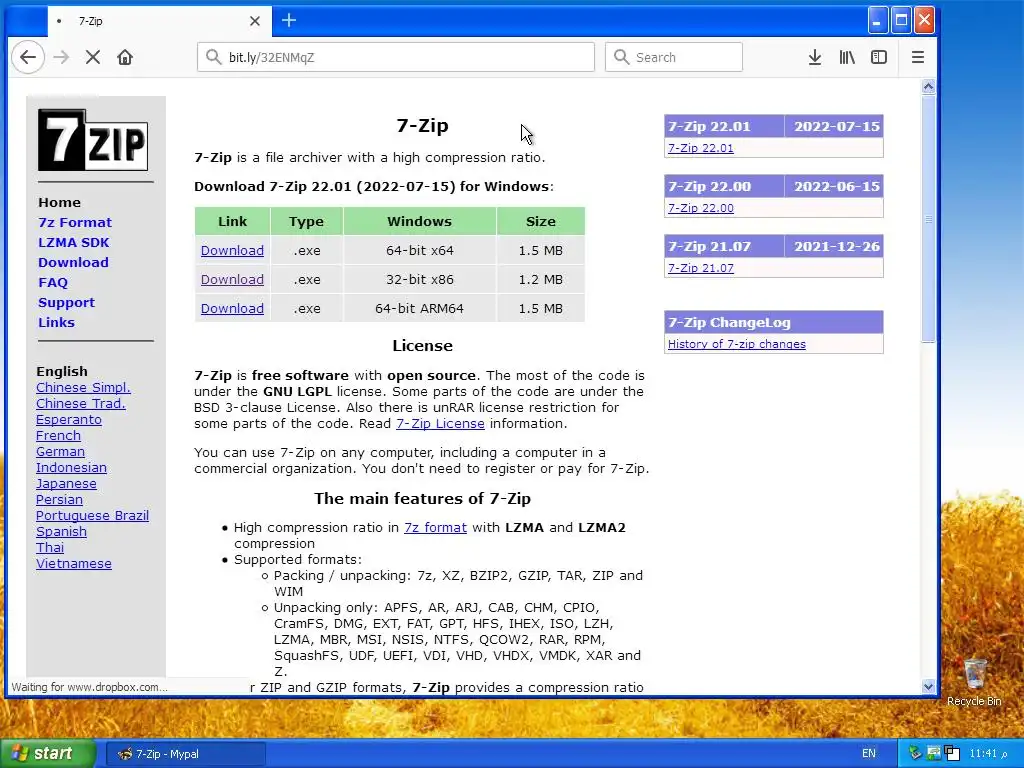Image resolution: width=1024 pixels, height=768 pixels.
Task: Open the 7-Zip 22.01 news link
Action: (x=701, y=148)
